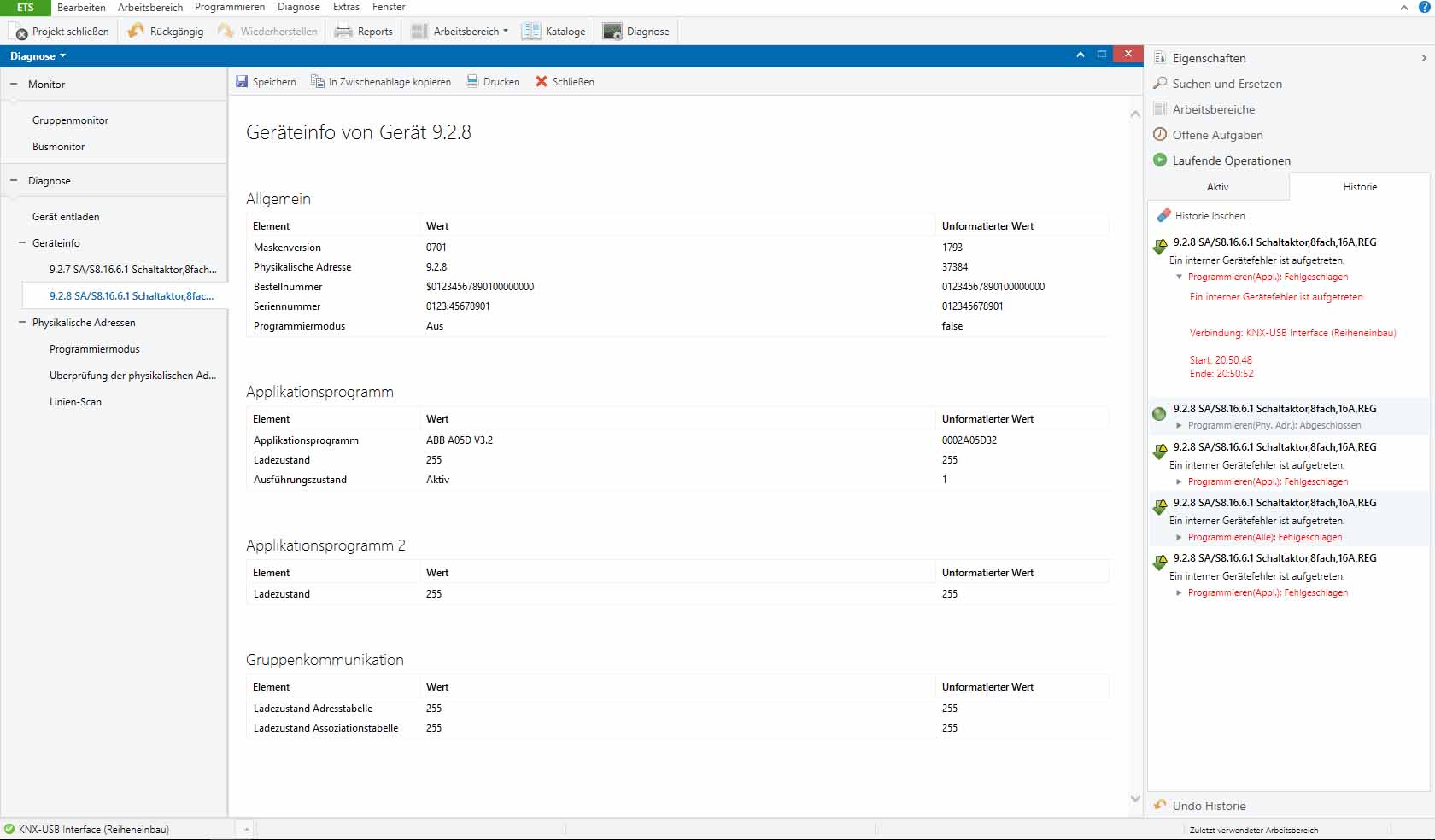Screen dimensions: 1435x840
Task: Click the Speichern disk icon
Action: coord(242,82)
